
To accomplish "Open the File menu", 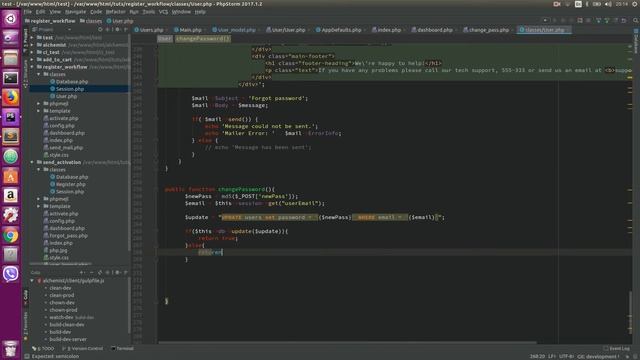I will coord(27,12).
